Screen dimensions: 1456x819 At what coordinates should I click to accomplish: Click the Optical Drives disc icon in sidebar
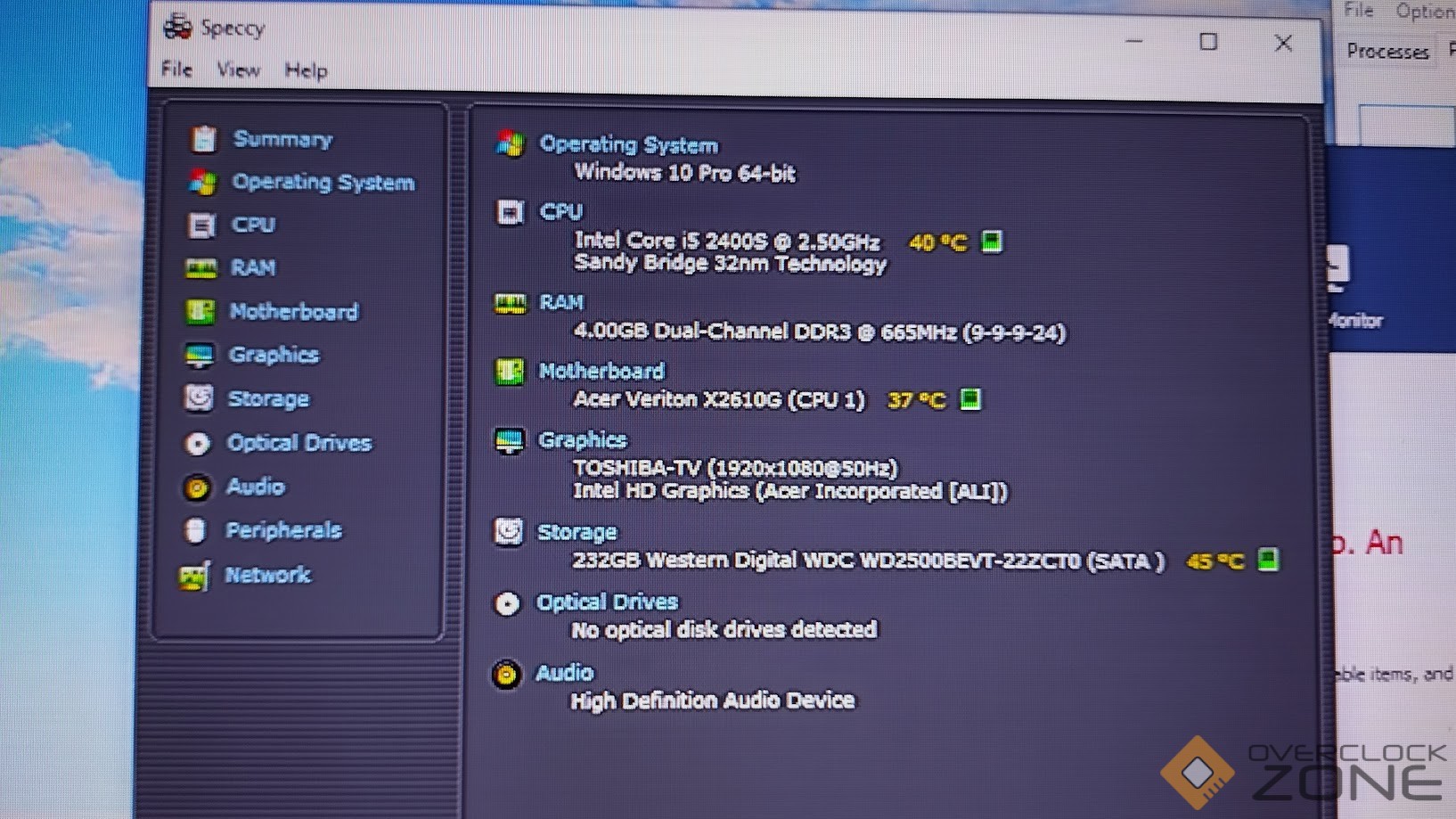coord(198,443)
